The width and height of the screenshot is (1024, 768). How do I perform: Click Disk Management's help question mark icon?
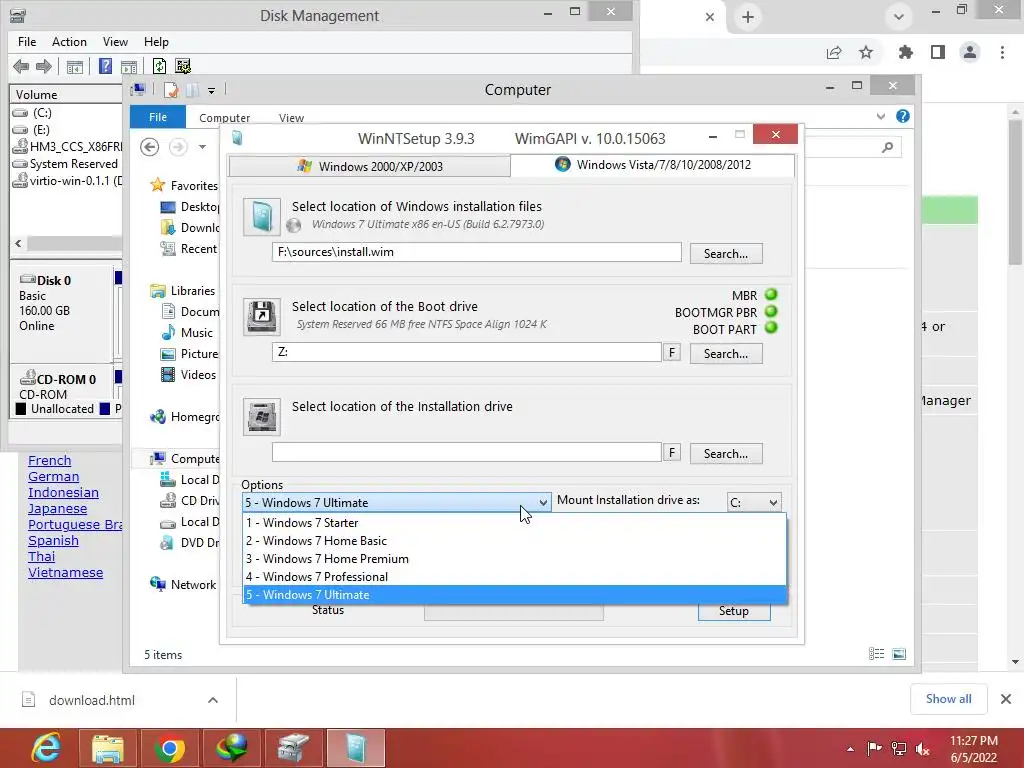(105, 66)
